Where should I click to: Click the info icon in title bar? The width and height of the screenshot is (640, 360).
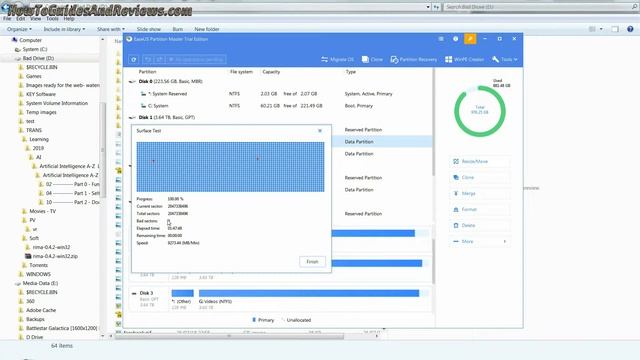(456, 39)
